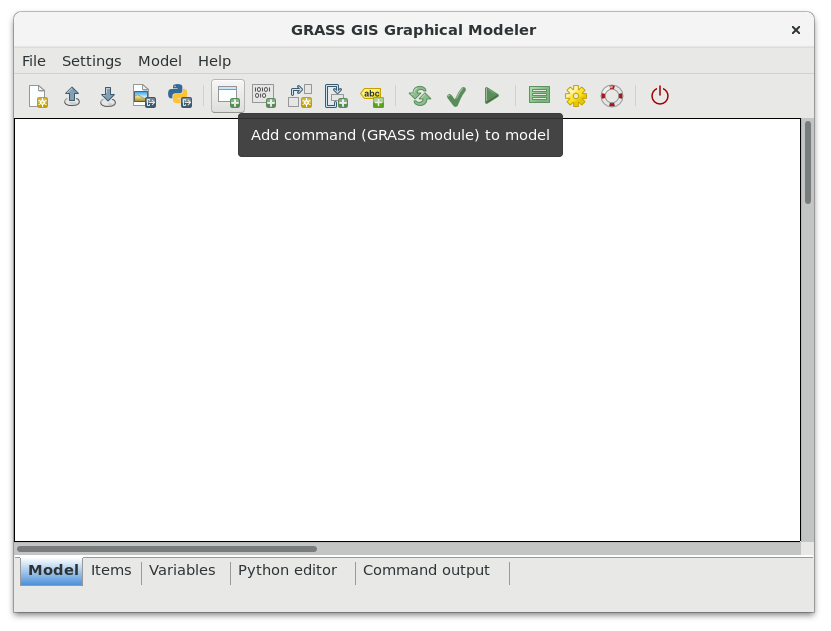Add abc comment label to model
Screen dimensions: 831x631
(x=372, y=97)
